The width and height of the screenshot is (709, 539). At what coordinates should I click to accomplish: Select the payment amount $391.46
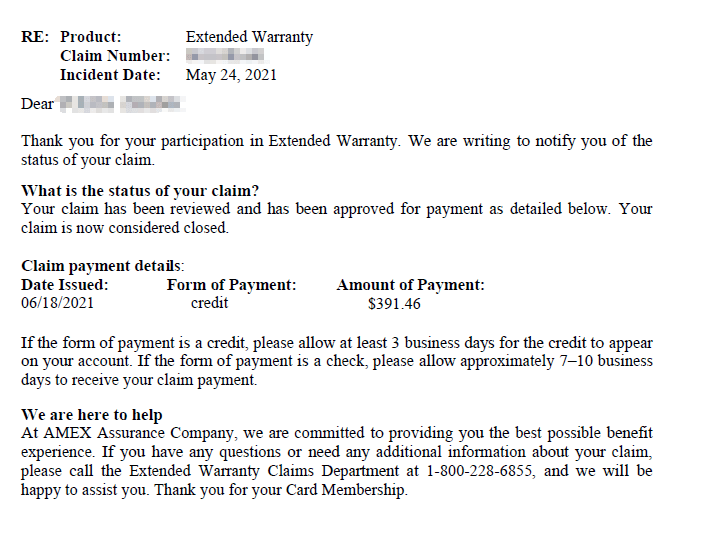pos(394,303)
